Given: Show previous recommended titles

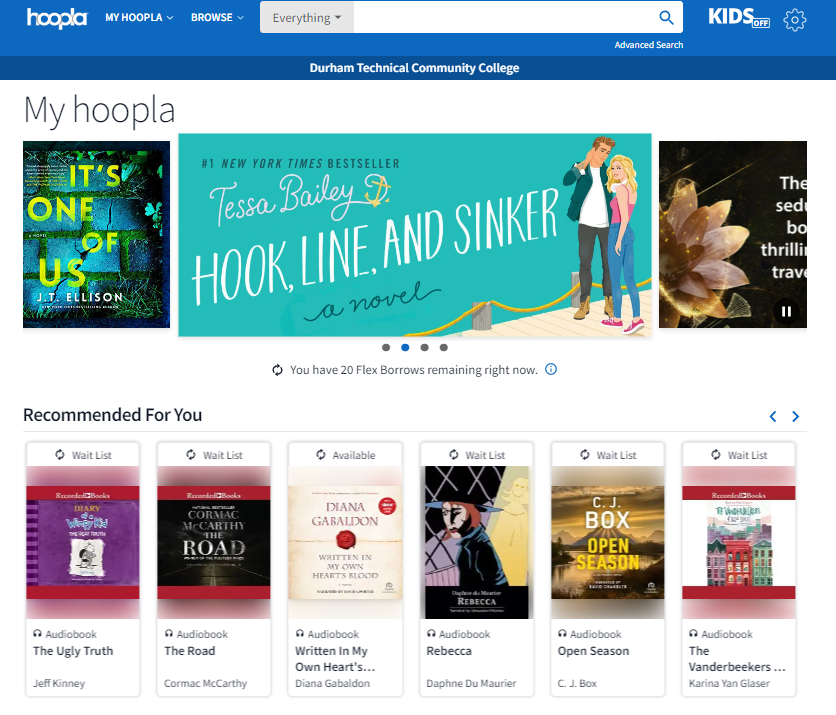Looking at the screenshot, I should (x=773, y=416).
